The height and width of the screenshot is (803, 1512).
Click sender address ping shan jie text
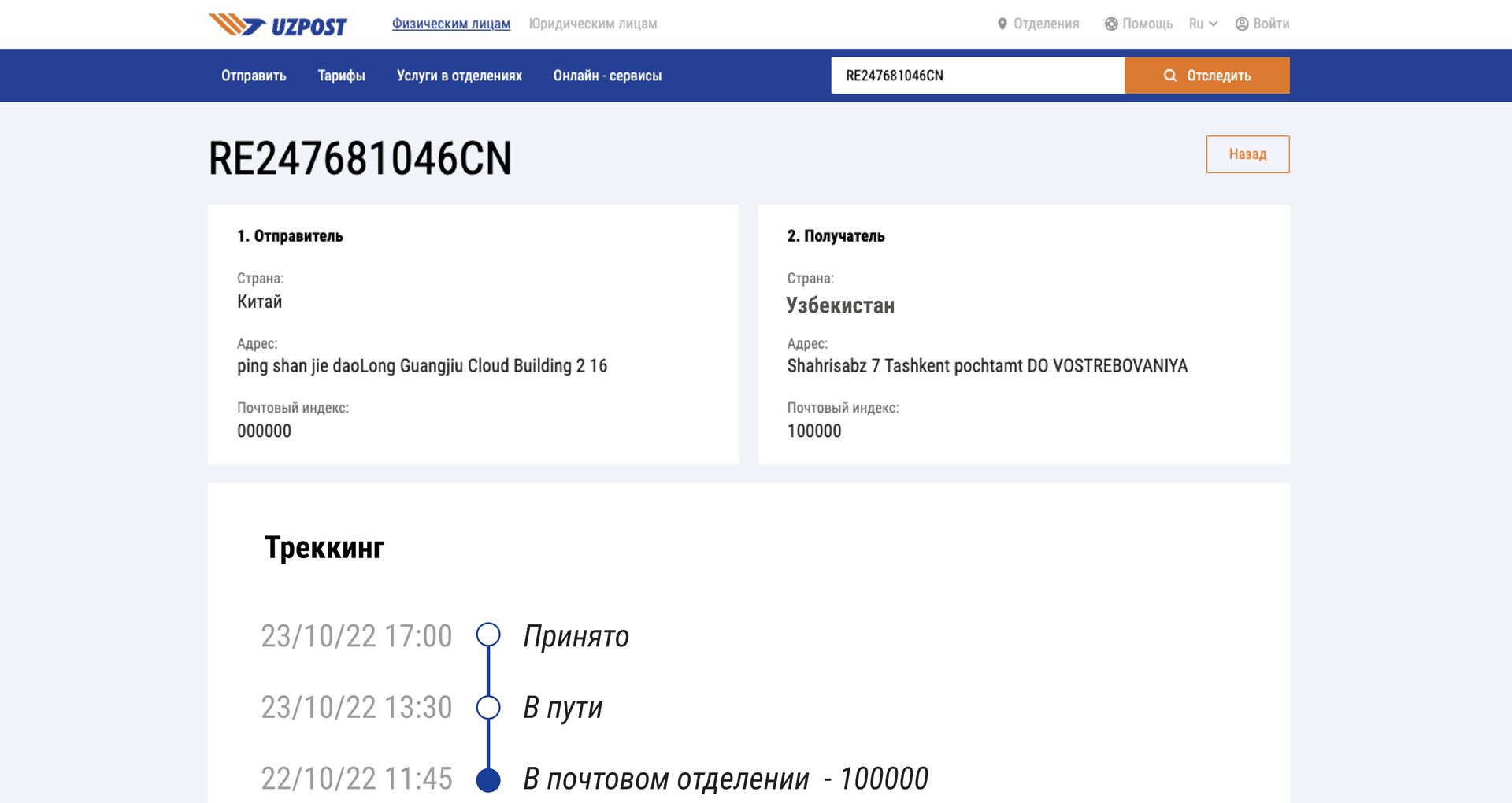pyautogui.click(x=422, y=366)
